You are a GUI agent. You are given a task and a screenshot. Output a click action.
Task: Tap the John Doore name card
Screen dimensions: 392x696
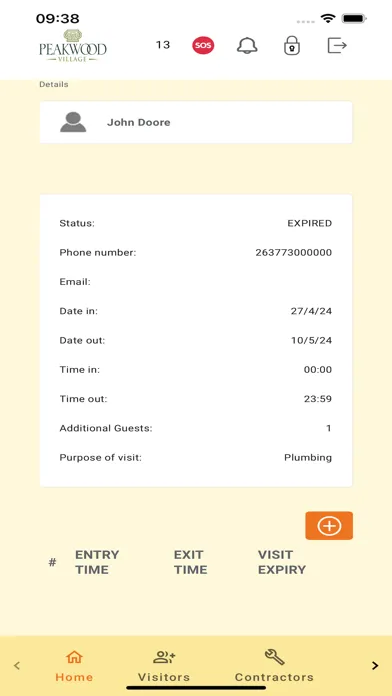point(196,122)
